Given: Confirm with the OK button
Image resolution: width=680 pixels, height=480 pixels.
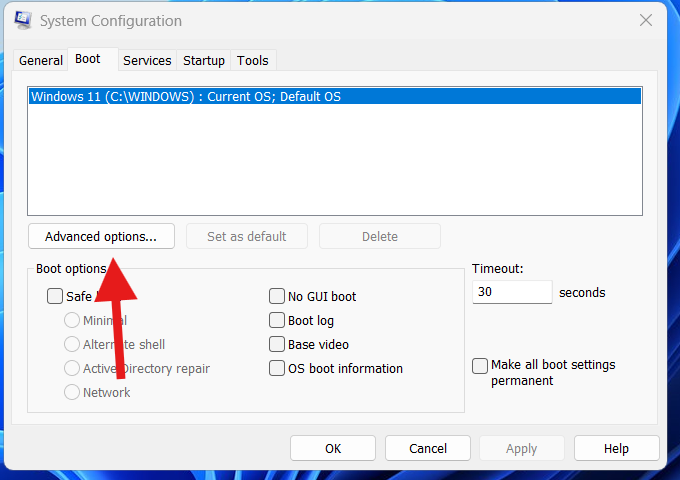Looking at the screenshot, I should coord(333,448).
